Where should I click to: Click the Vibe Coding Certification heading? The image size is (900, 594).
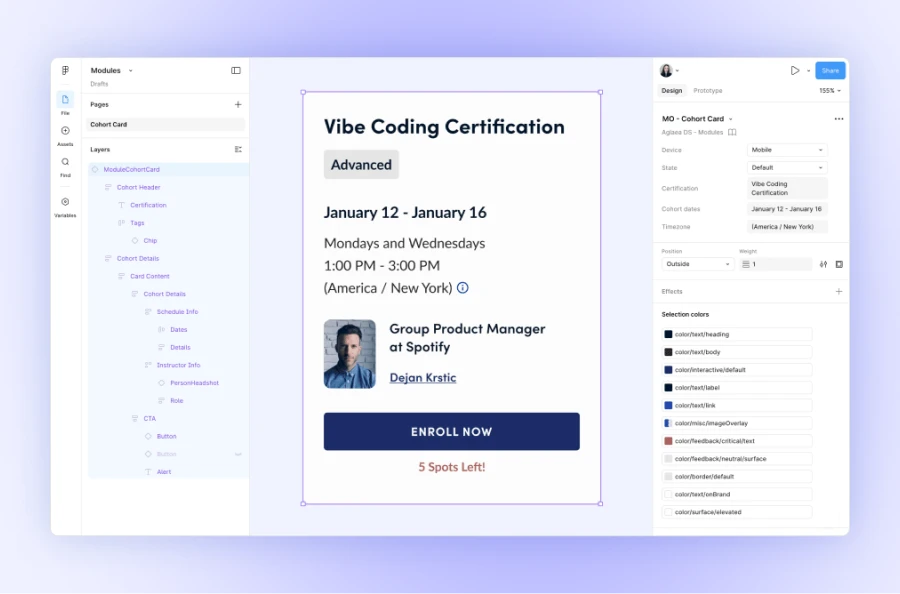444,127
